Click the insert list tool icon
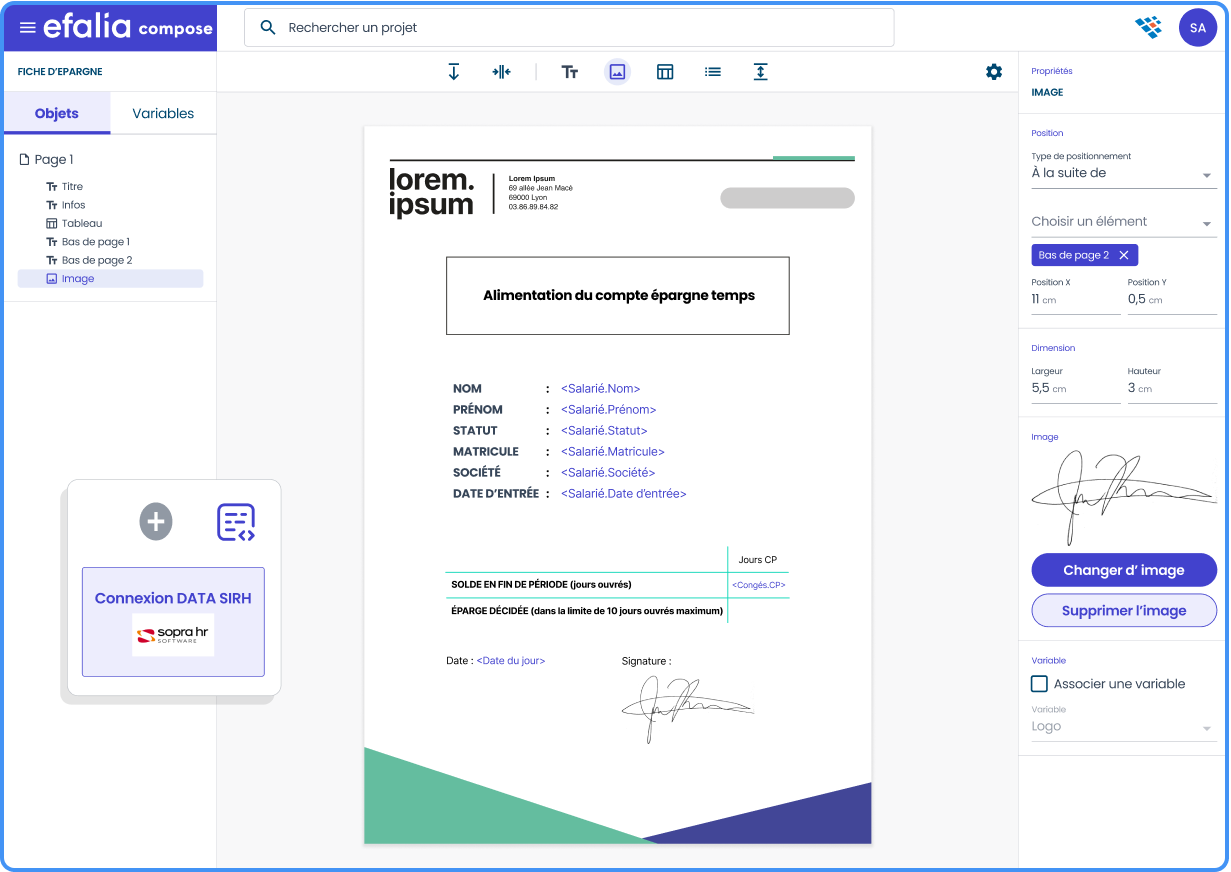 coord(712,72)
